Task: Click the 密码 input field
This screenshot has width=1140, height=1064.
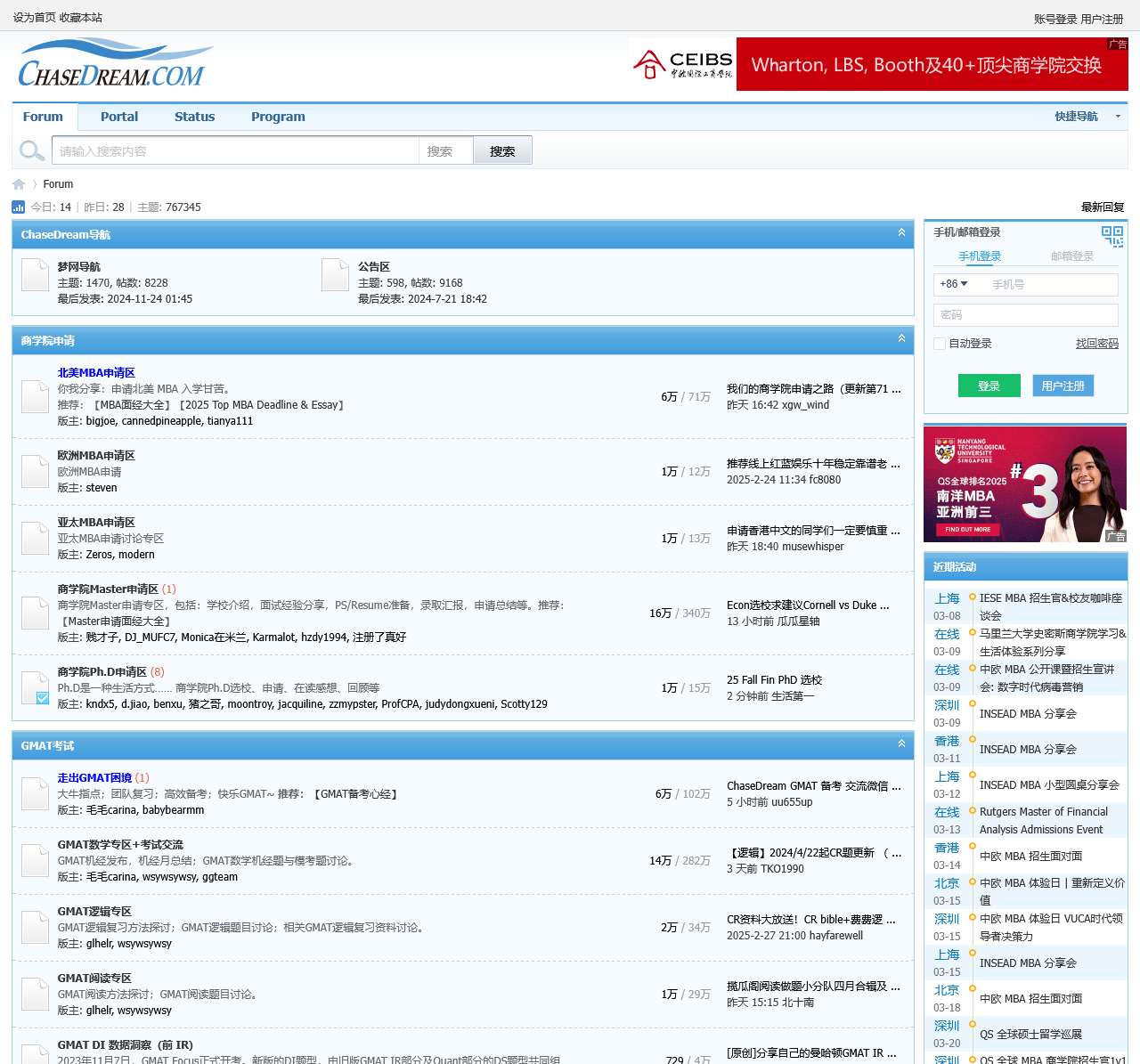Action: click(x=1026, y=315)
